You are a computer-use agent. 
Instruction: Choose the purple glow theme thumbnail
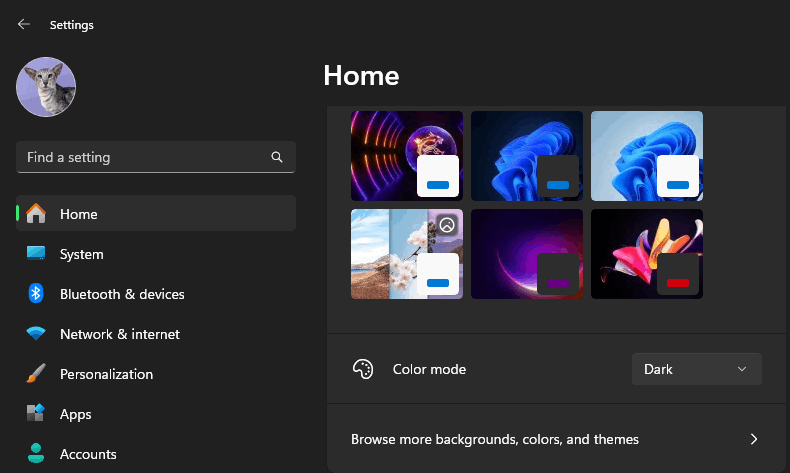point(526,254)
